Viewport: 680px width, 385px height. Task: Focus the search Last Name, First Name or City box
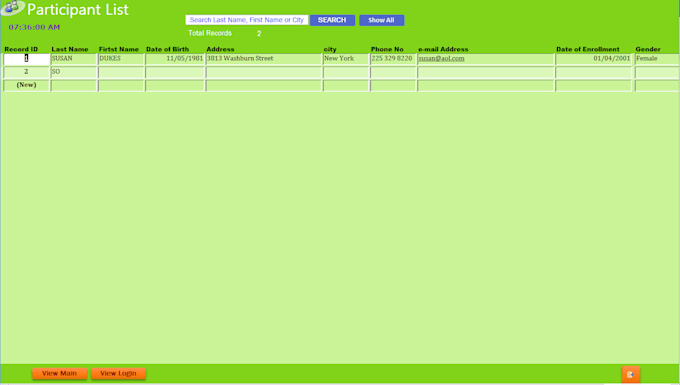(x=247, y=20)
